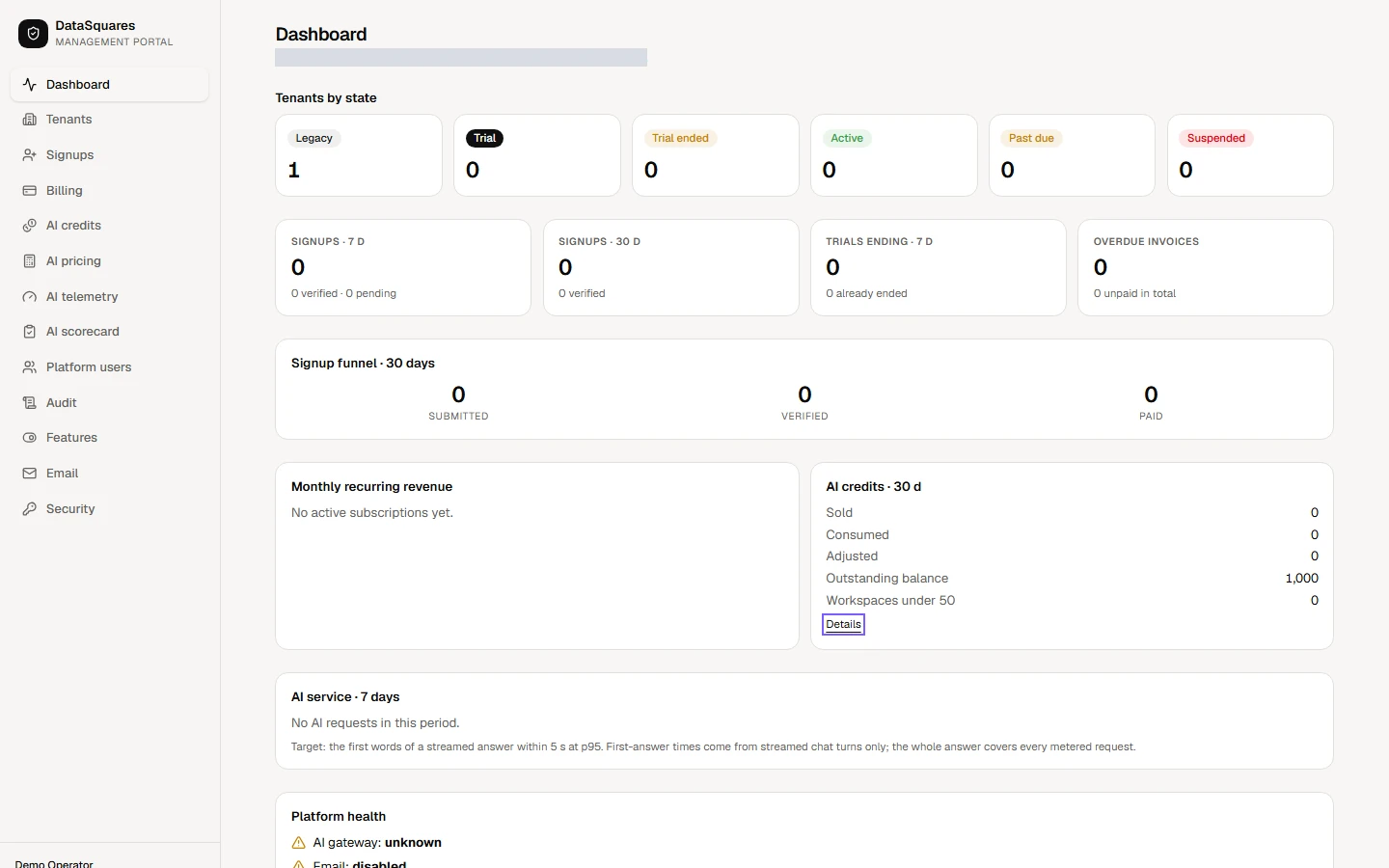
Task: Select the Suspended tenants card
Action: 1250,155
